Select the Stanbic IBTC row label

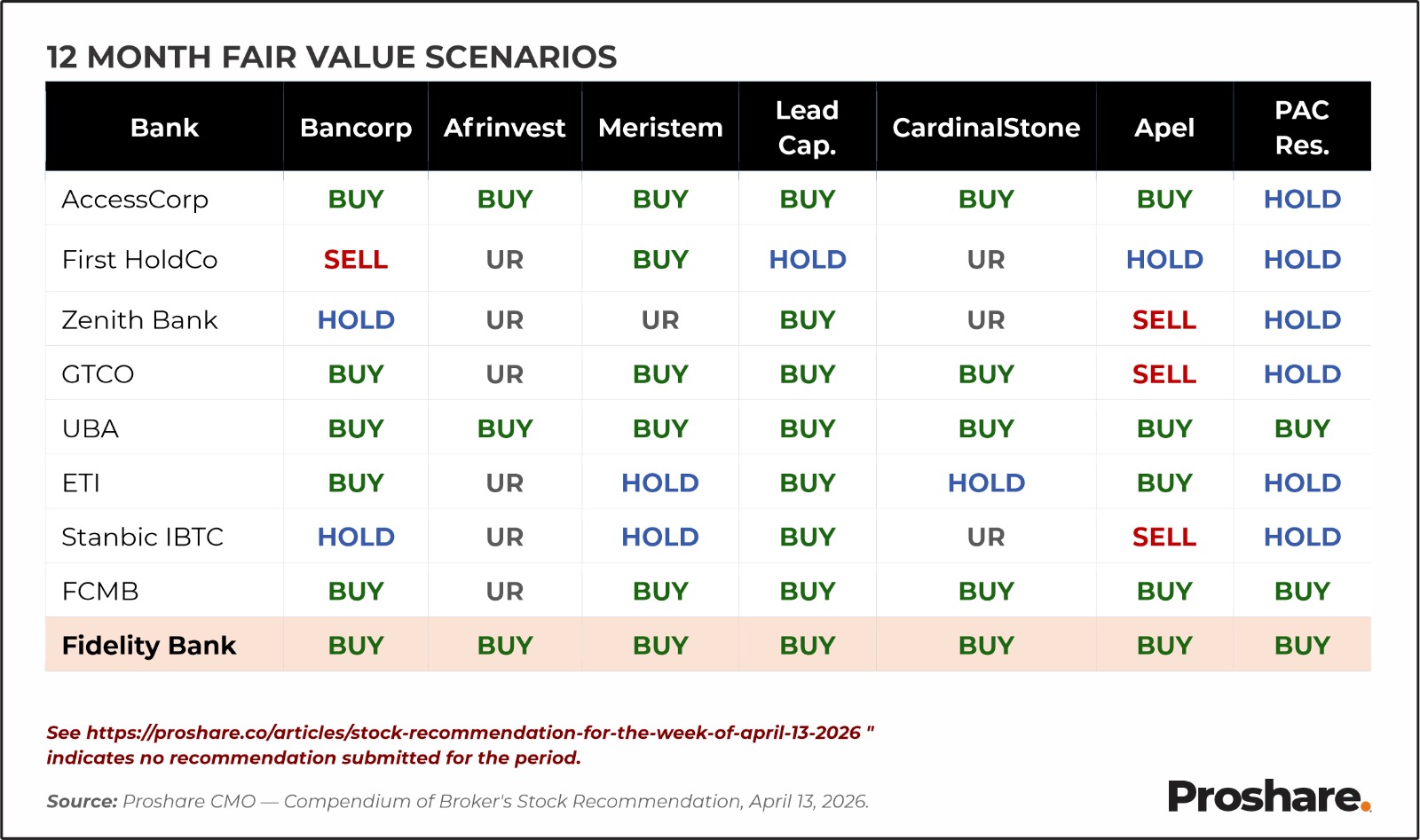142,538
